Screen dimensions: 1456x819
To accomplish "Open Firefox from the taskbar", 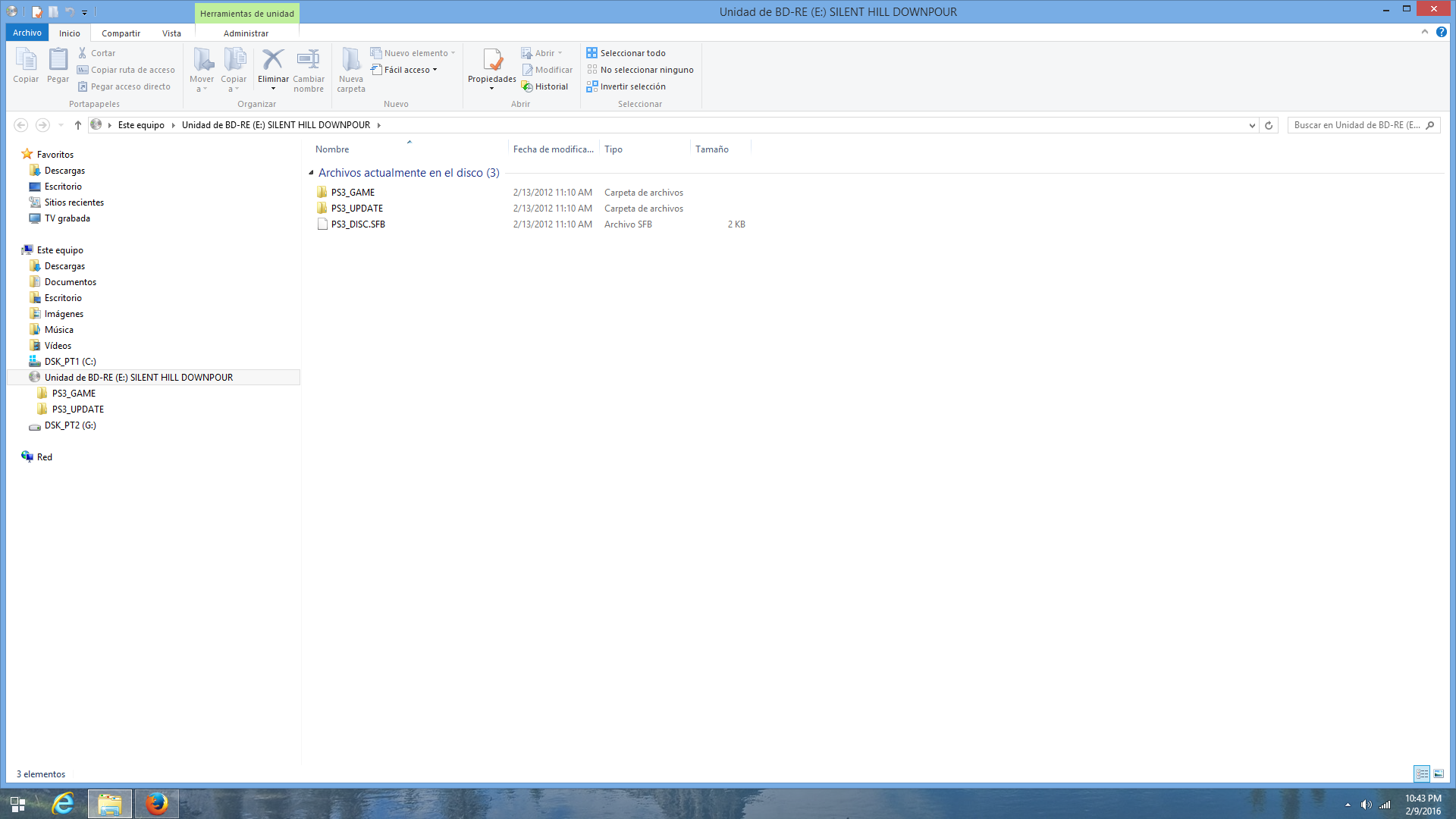I will [157, 803].
